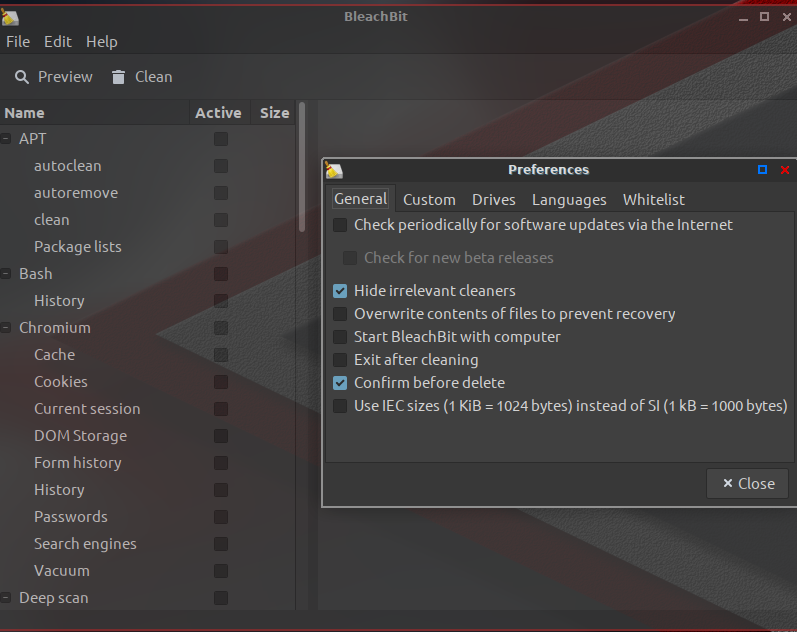The width and height of the screenshot is (797, 632).
Task: Open the Edit menu
Action: click(57, 42)
